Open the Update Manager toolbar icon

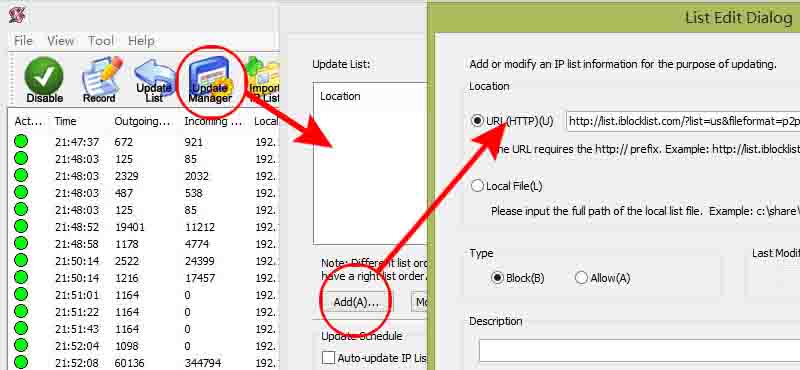[x=210, y=80]
